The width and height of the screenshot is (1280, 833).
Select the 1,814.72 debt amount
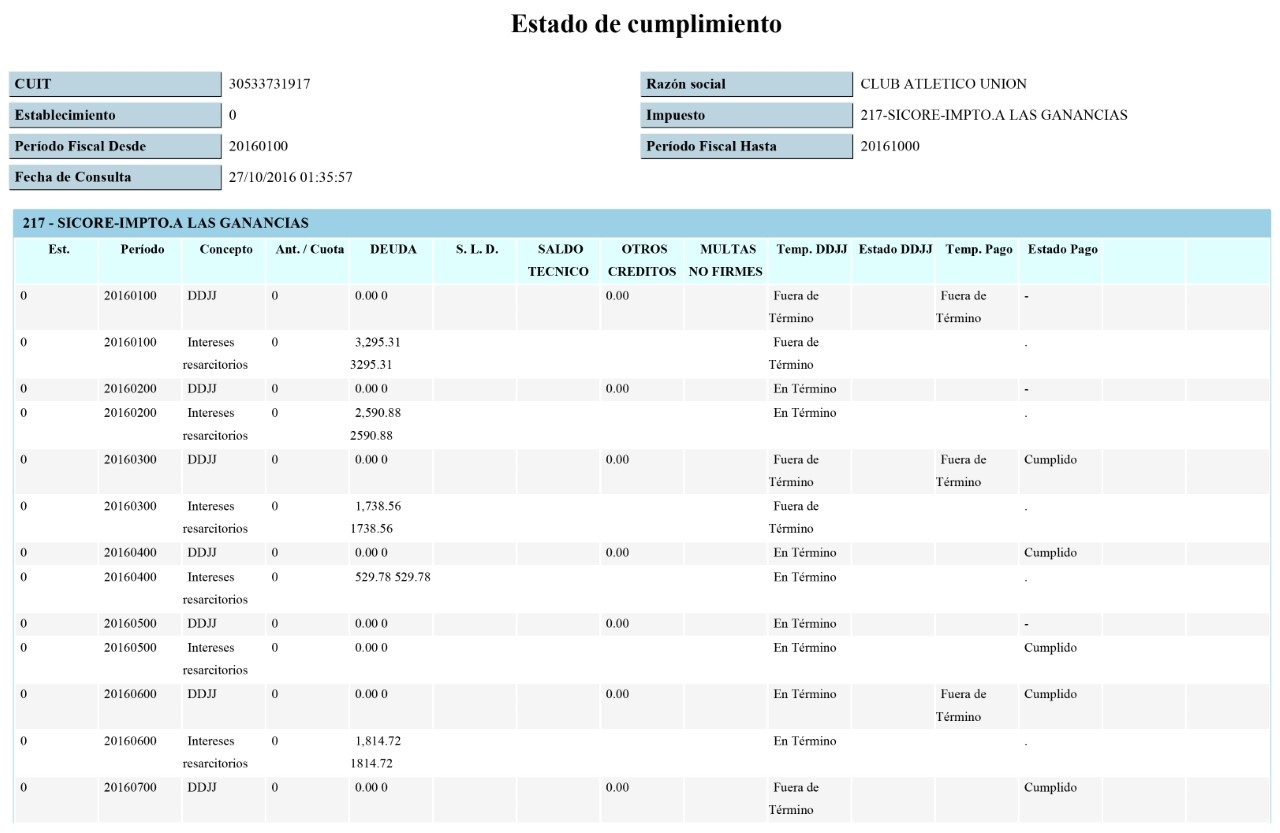pyautogui.click(x=378, y=741)
